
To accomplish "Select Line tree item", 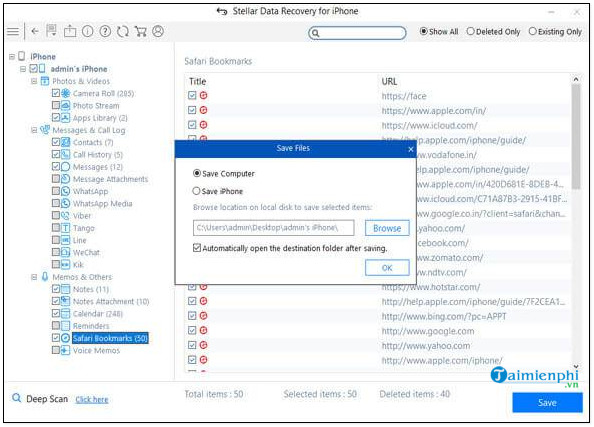I will [80, 240].
